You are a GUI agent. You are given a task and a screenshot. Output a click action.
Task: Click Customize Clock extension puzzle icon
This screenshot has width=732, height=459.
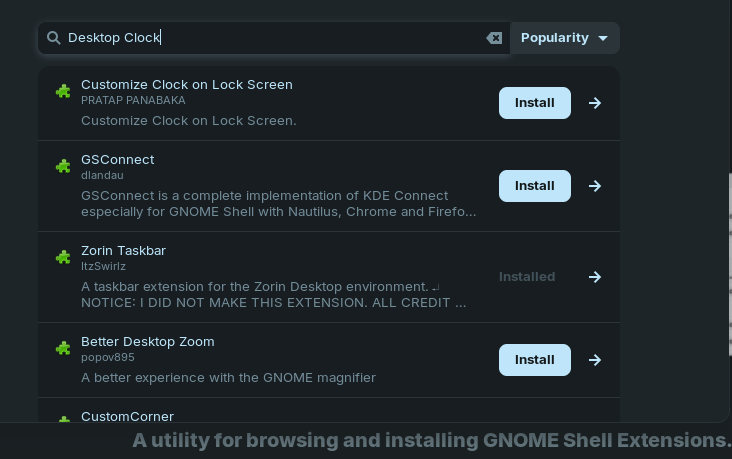pos(63,91)
